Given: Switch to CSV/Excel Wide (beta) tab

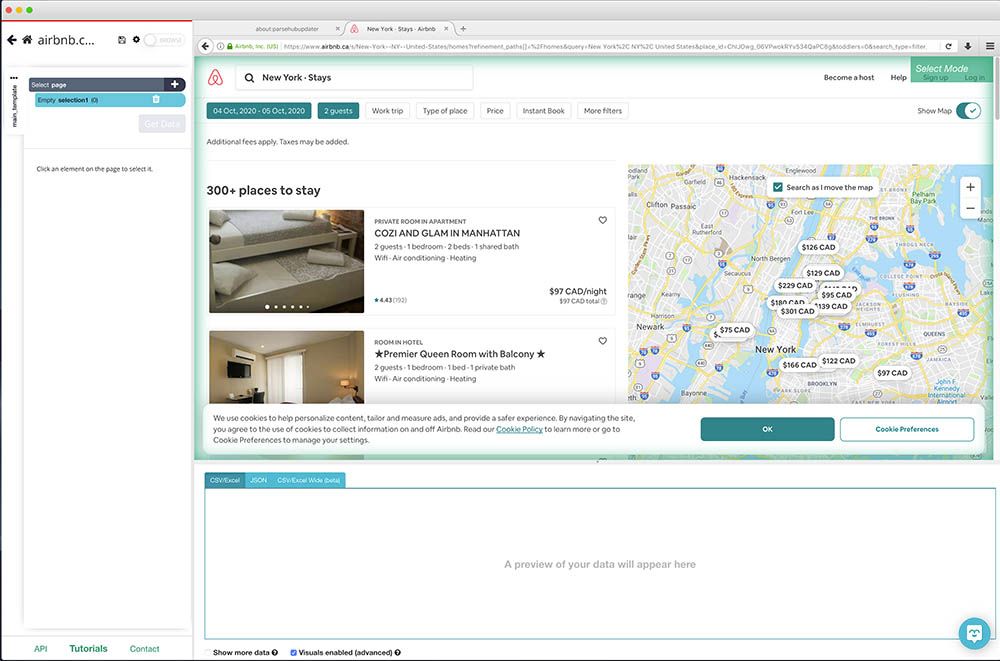Looking at the screenshot, I should point(309,480).
